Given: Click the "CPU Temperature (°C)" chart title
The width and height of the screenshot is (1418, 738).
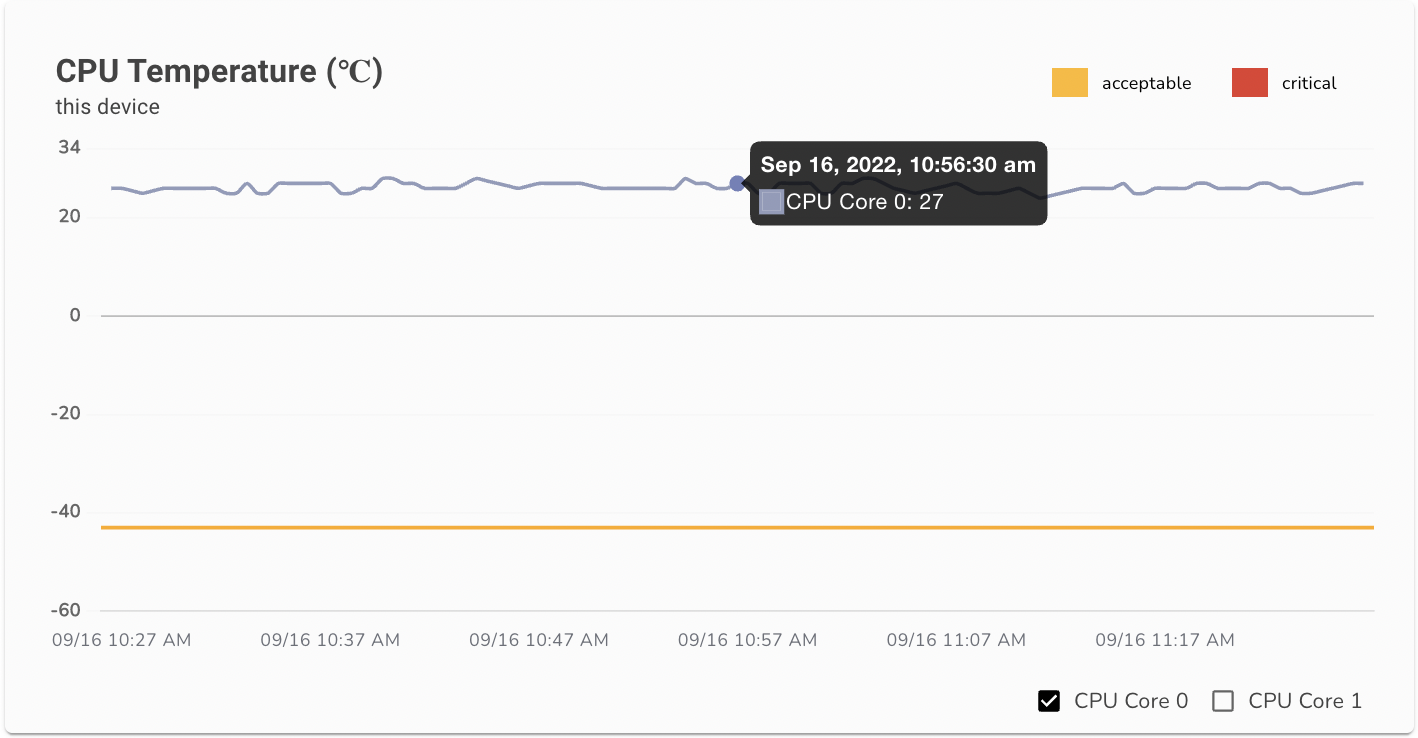Looking at the screenshot, I should click(219, 72).
